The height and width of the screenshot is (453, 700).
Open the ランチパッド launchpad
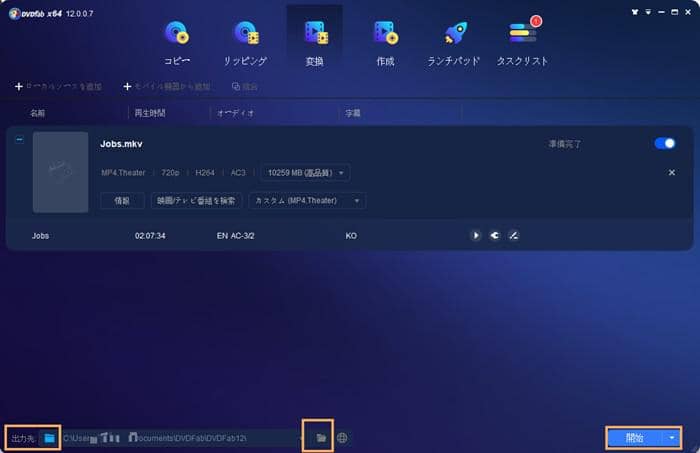(x=454, y=44)
